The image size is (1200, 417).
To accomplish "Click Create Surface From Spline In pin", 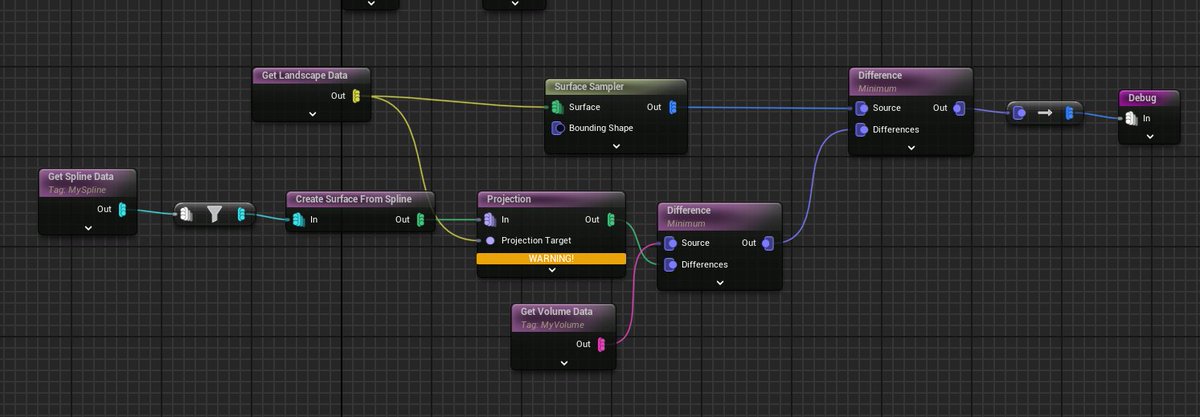I will 299,220.
